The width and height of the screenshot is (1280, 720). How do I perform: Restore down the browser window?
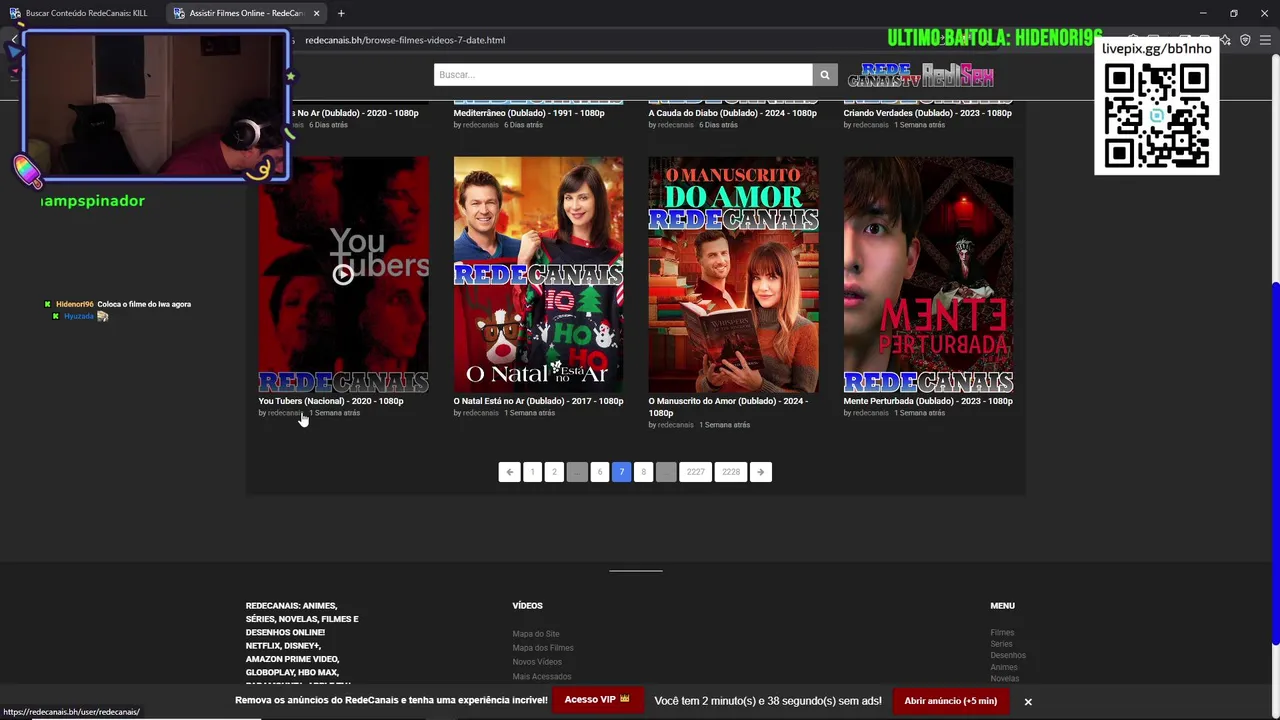[1234, 13]
